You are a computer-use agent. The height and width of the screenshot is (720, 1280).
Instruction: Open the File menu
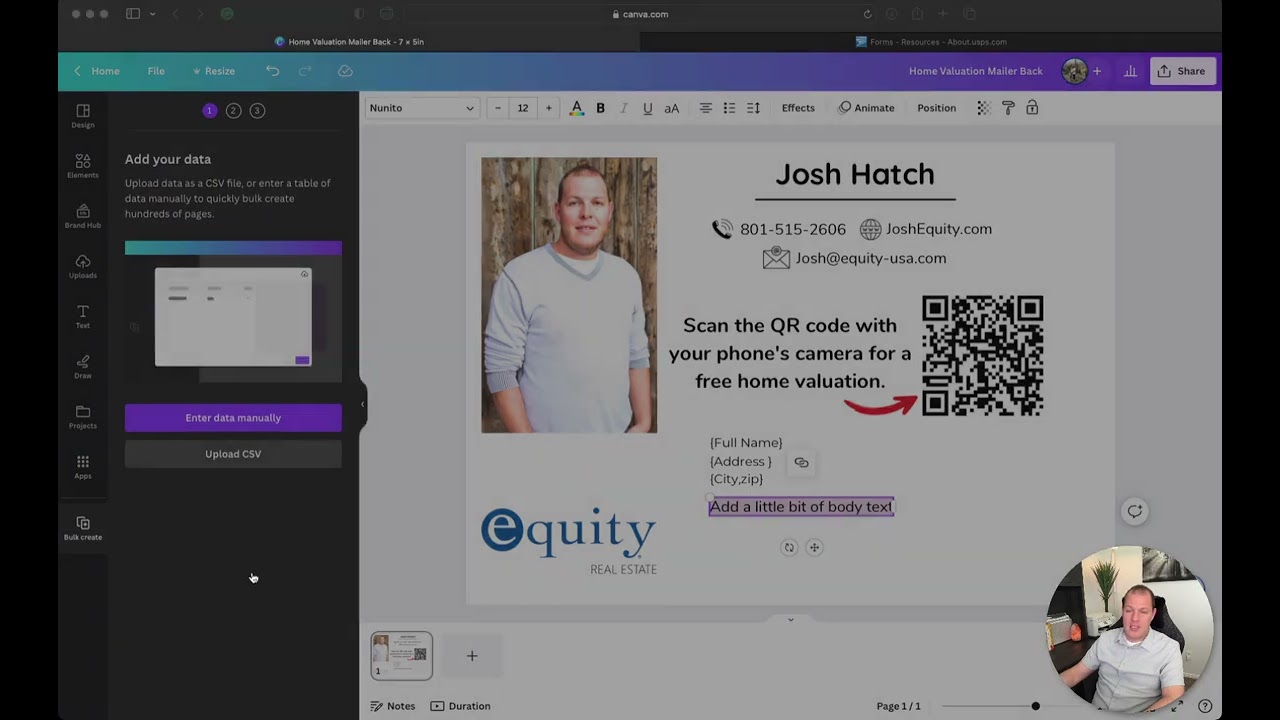(x=156, y=71)
